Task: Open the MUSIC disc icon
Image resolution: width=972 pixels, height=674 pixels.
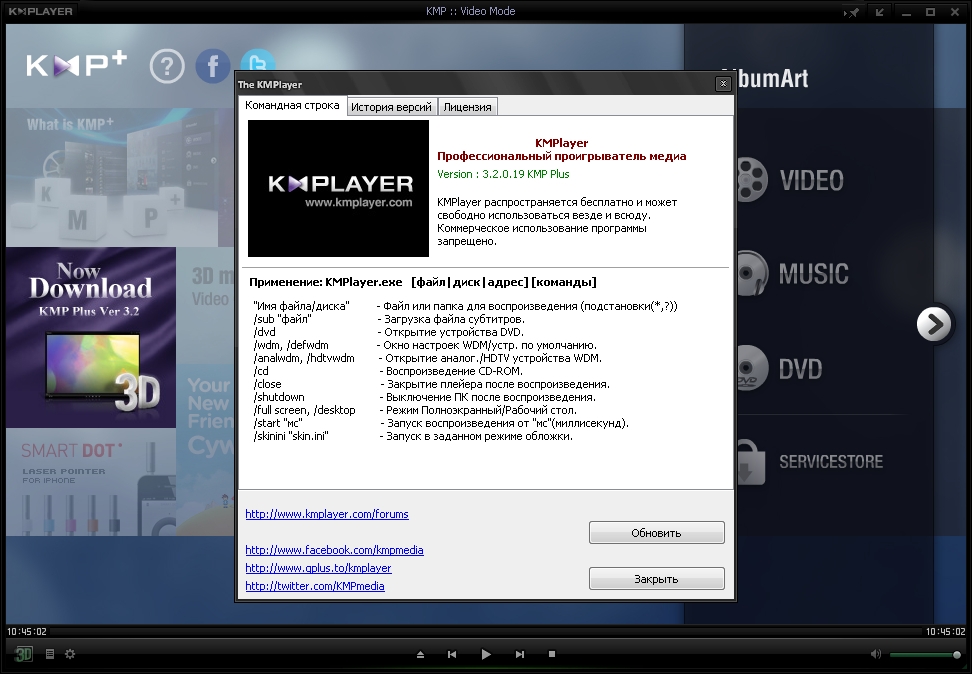Action: (752, 273)
